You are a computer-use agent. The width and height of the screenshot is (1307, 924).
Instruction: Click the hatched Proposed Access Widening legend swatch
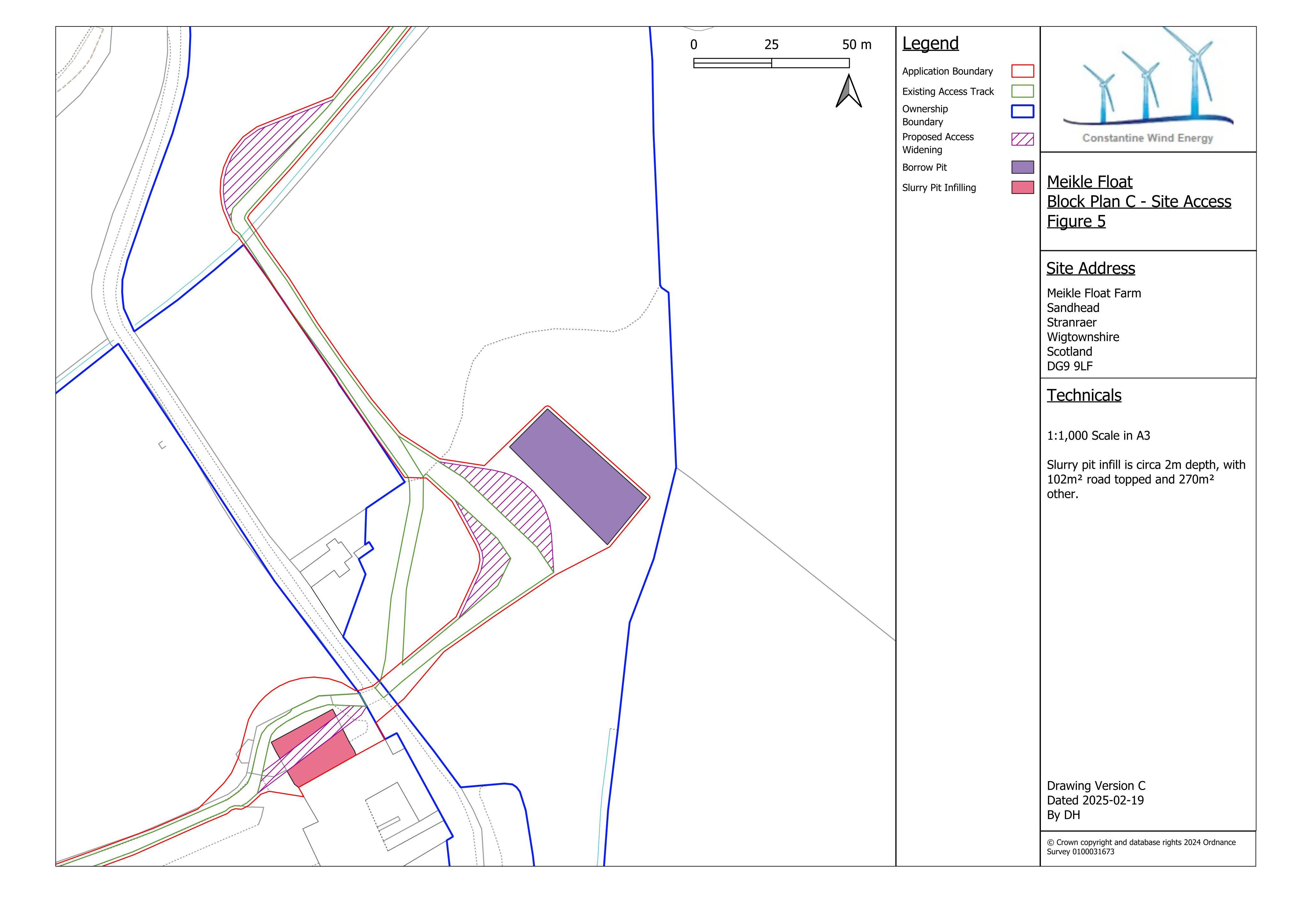1022,139
